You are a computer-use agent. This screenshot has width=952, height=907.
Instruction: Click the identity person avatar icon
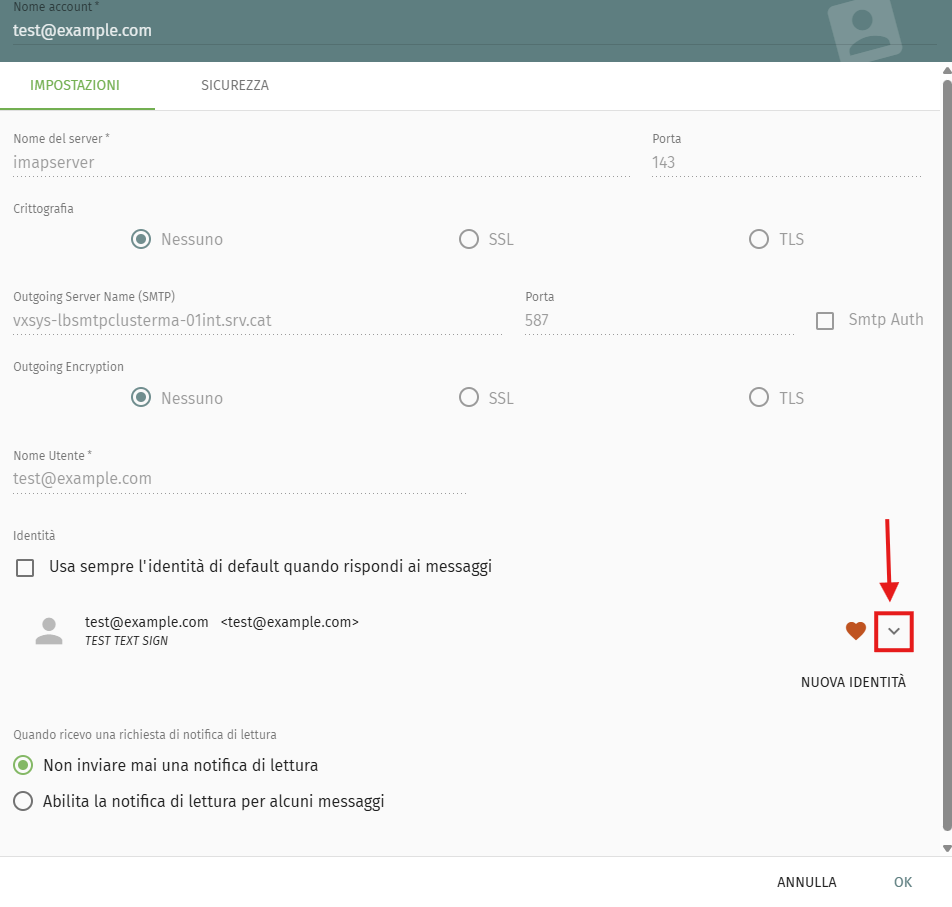[x=49, y=631]
